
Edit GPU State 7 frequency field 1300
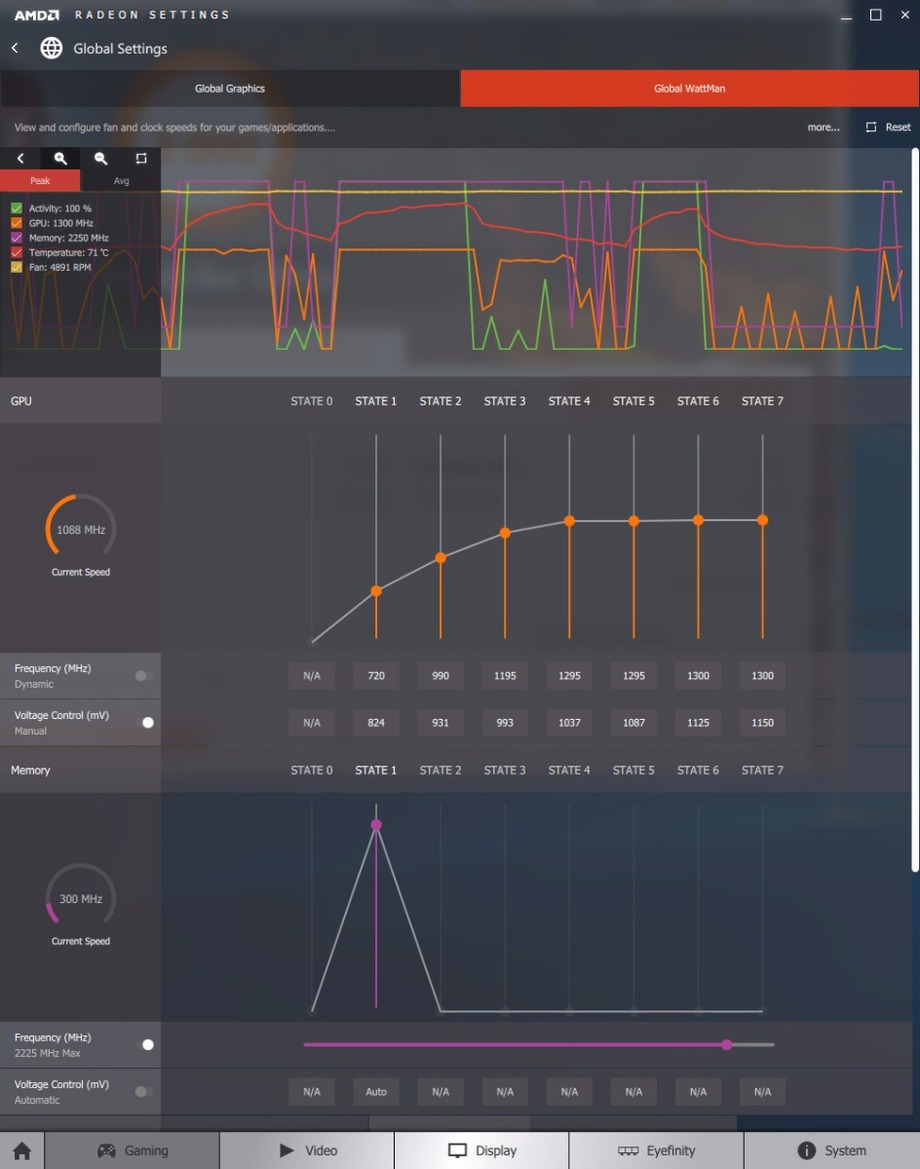[762, 675]
